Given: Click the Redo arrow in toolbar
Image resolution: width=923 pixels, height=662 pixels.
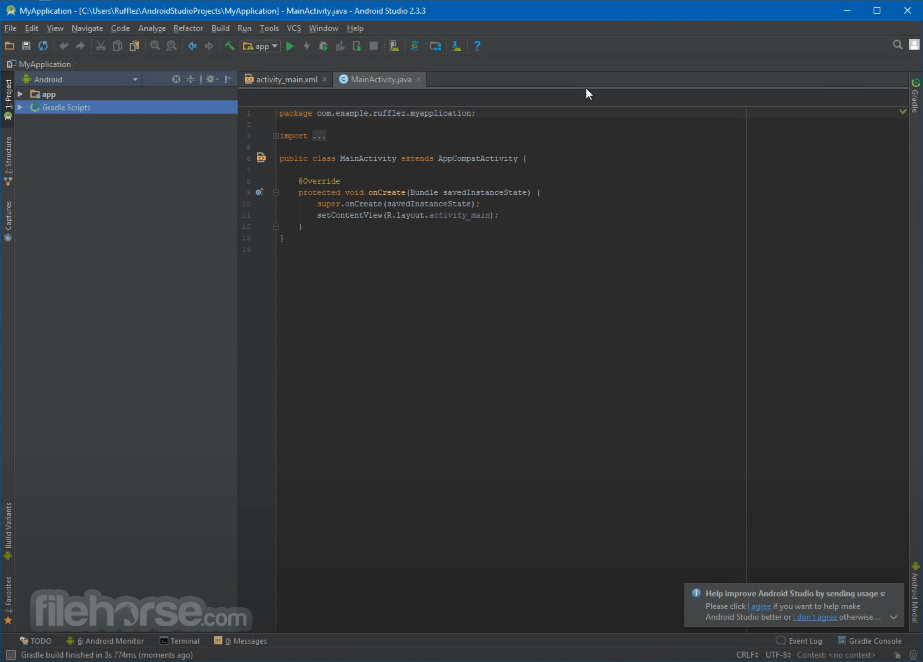Looking at the screenshot, I should point(80,46).
